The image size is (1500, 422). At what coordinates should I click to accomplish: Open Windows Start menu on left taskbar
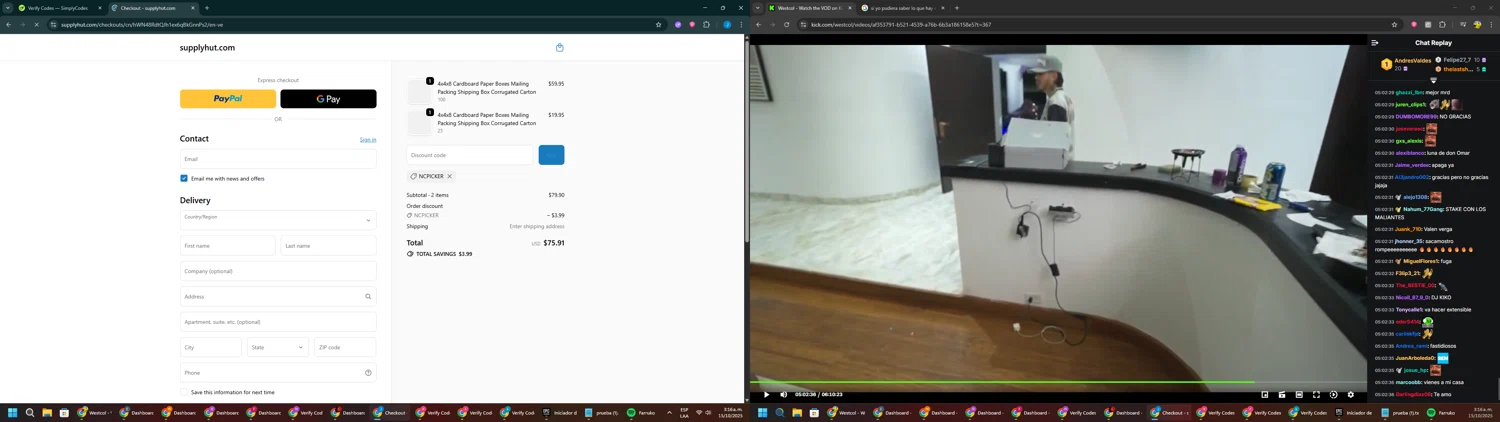(13, 412)
